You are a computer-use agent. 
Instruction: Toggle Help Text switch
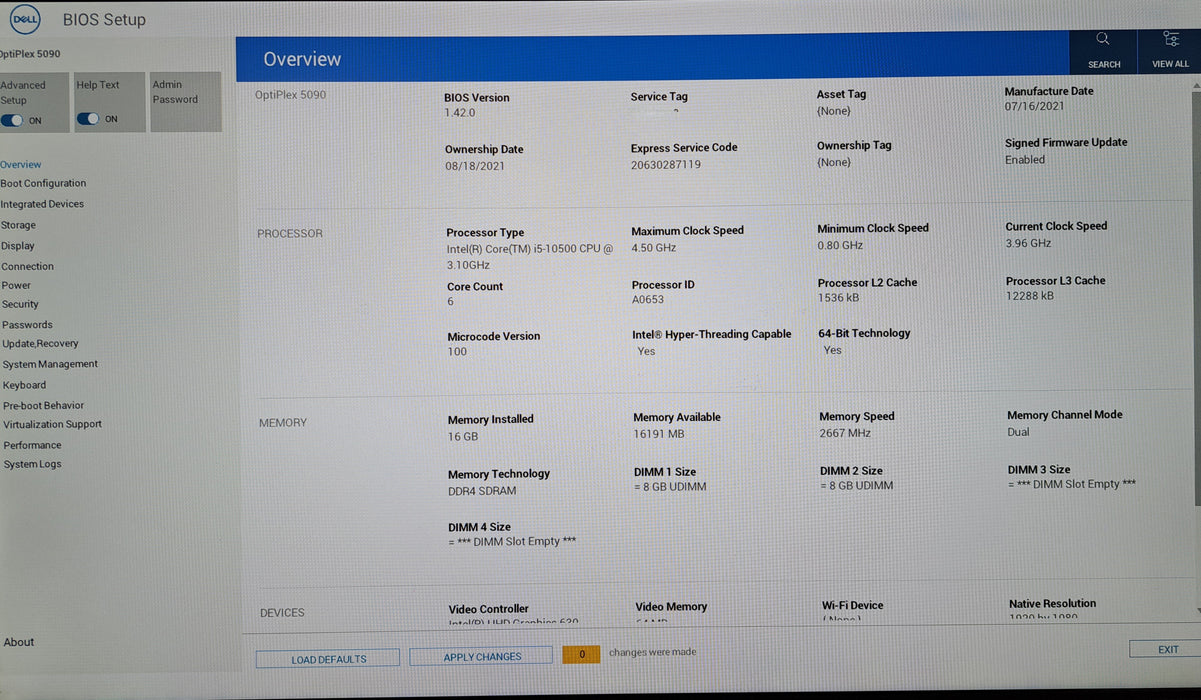[89, 119]
